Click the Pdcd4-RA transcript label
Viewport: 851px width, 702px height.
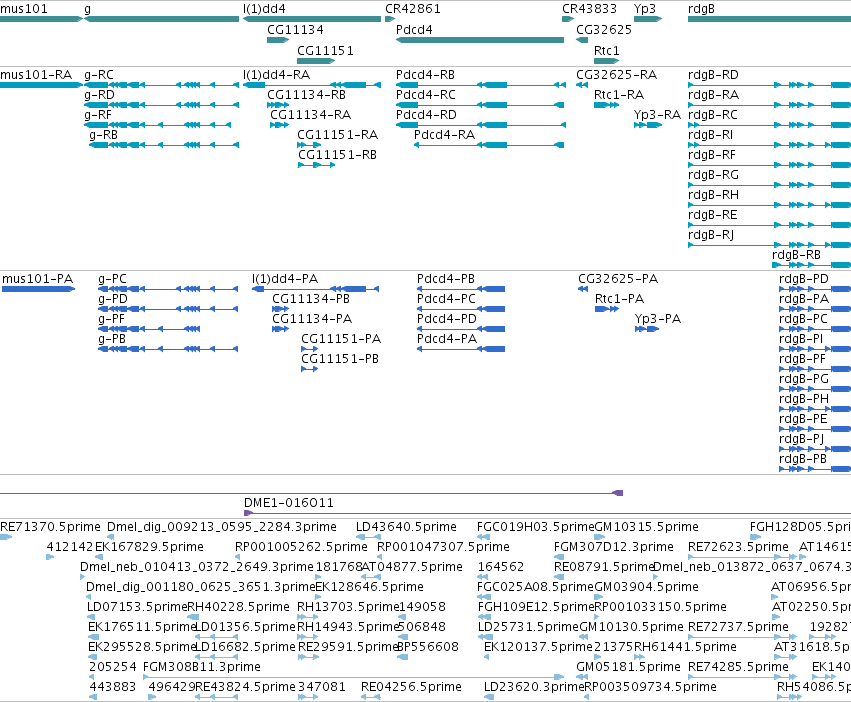(x=444, y=135)
